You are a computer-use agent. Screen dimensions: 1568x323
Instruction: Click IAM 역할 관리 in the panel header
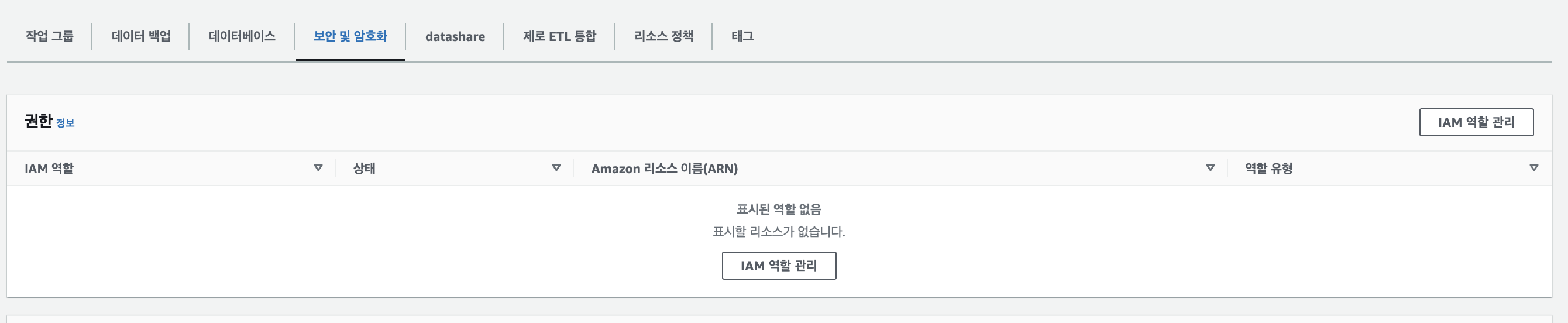point(1476,122)
